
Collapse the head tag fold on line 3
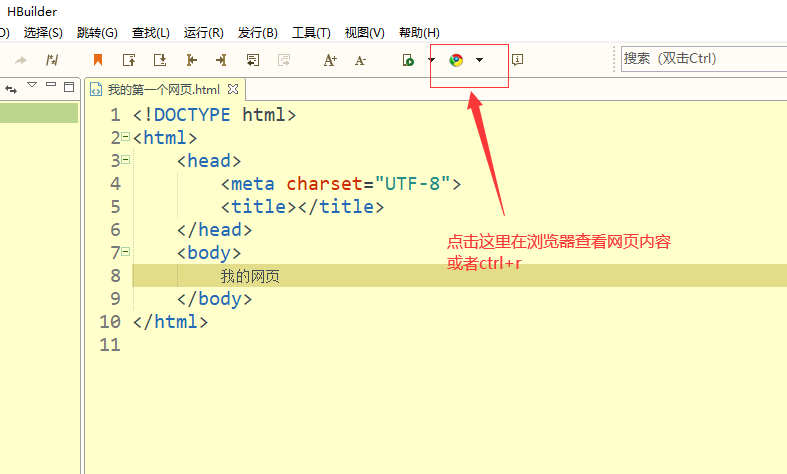click(x=125, y=160)
